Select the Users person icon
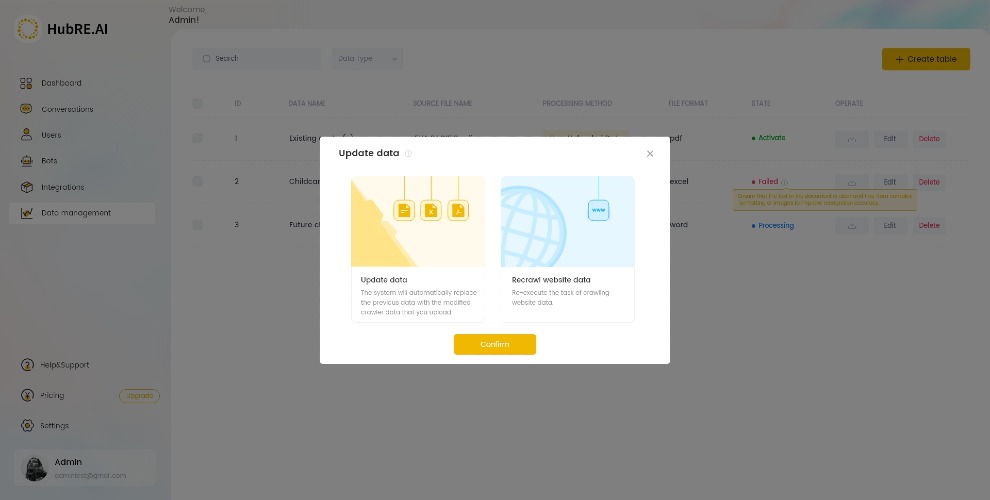The height and width of the screenshot is (500, 990). (x=26, y=134)
